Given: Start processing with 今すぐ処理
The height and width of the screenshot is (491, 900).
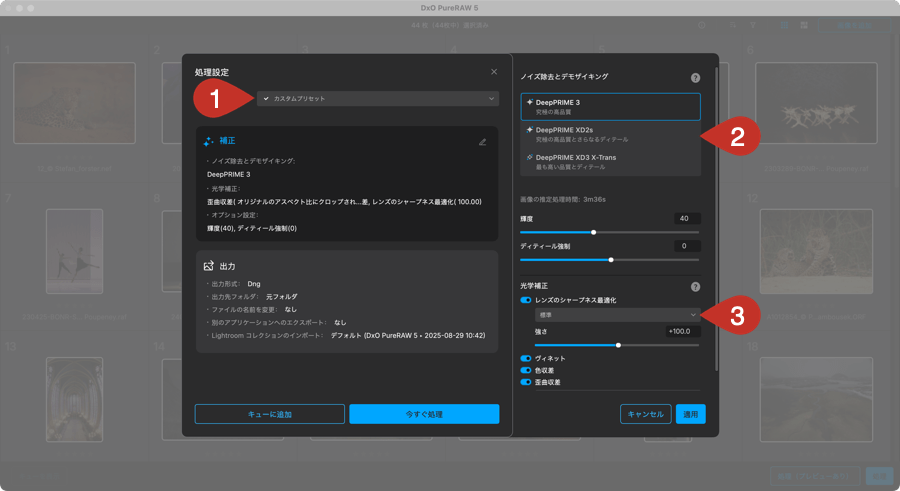Looking at the screenshot, I should pos(424,414).
